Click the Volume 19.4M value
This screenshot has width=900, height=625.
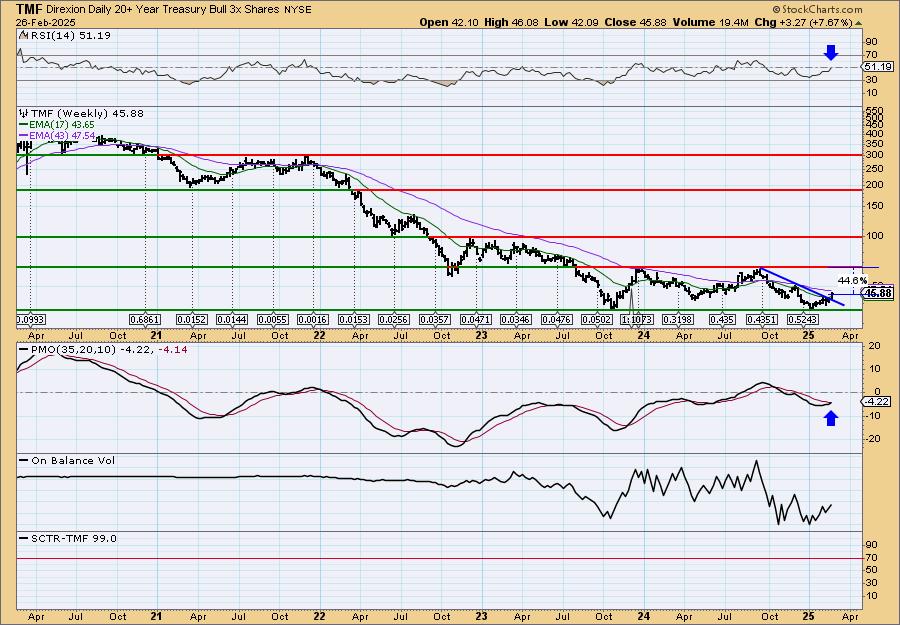[x=709, y=22]
